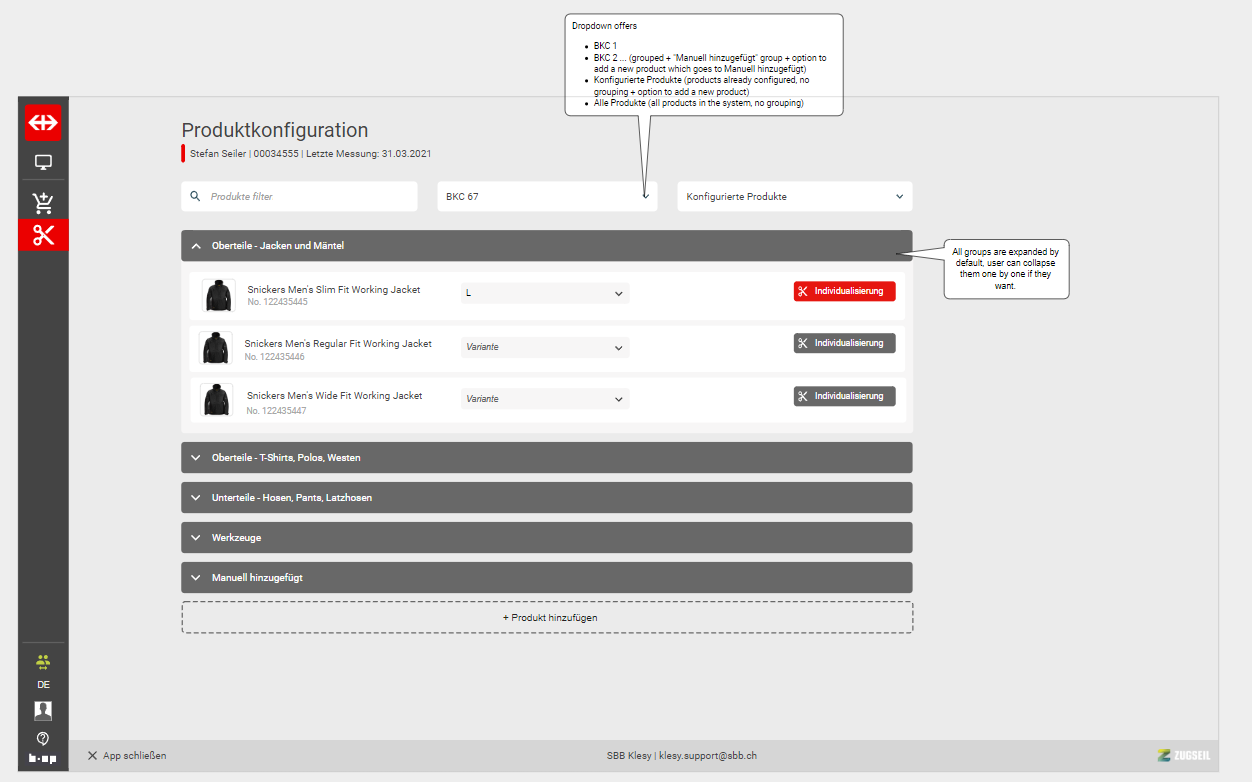The height and width of the screenshot is (782, 1252).
Task: Open the Variante dropdown for Regular Fit jacket
Action: pyautogui.click(x=544, y=346)
